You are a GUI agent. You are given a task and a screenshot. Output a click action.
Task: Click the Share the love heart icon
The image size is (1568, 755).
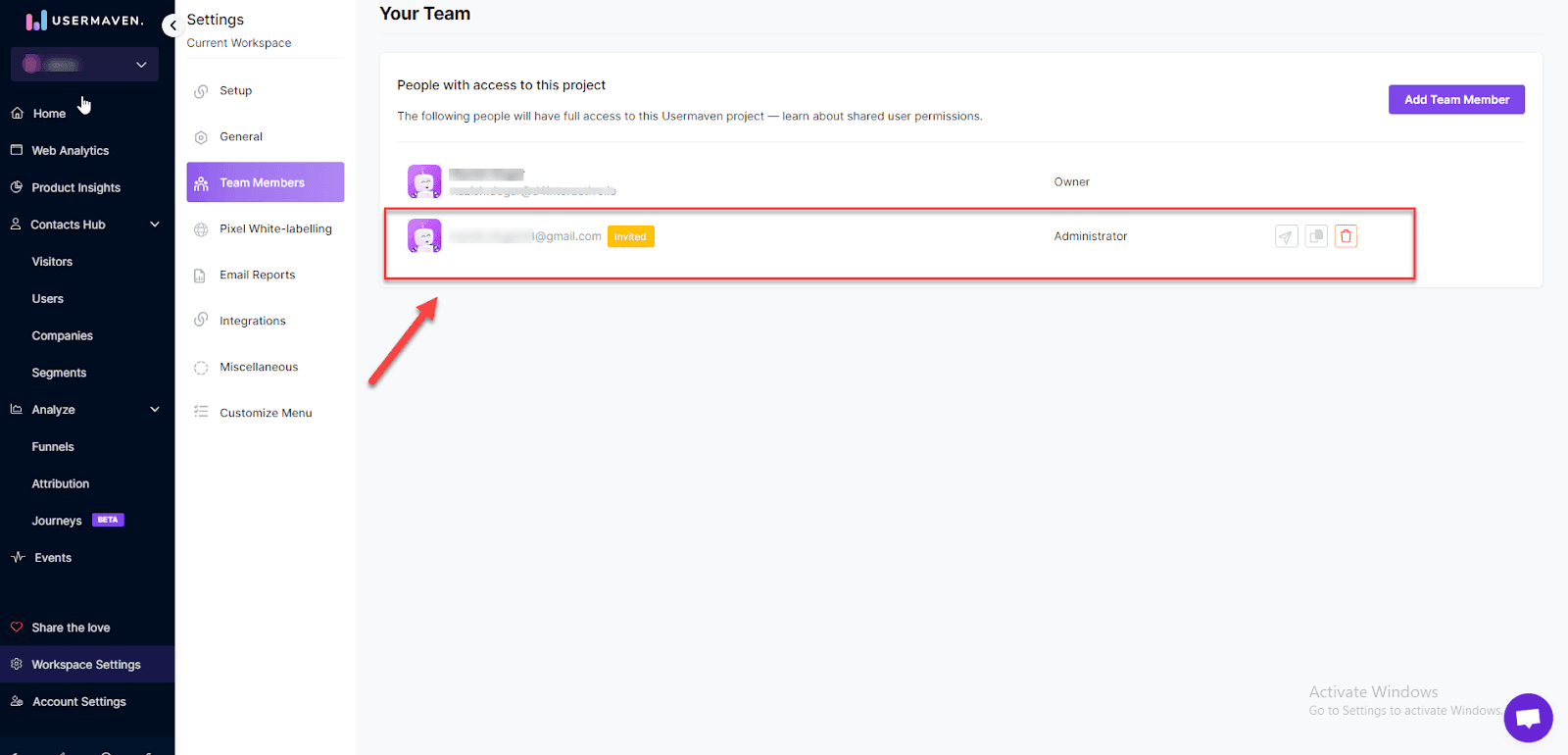pos(17,628)
